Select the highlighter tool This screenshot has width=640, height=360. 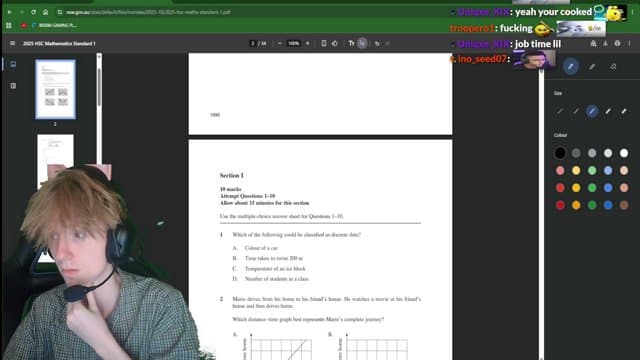(x=592, y=67)
